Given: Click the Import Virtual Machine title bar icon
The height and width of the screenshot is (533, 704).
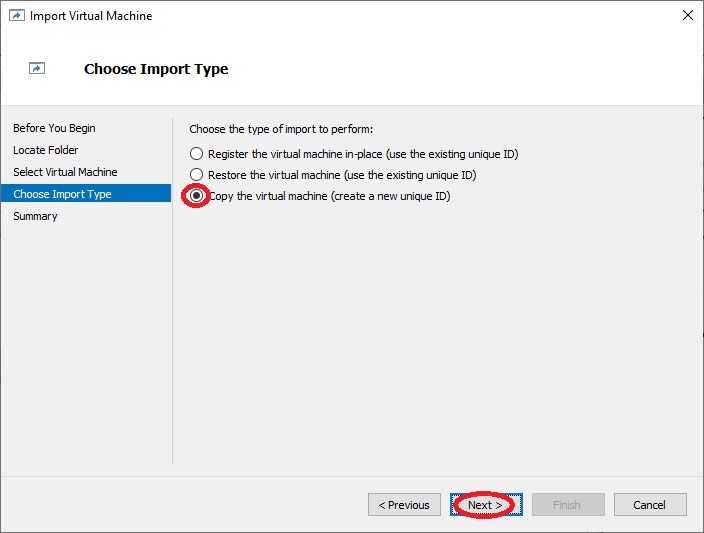Looking at the screenshot, I should 17,16.
